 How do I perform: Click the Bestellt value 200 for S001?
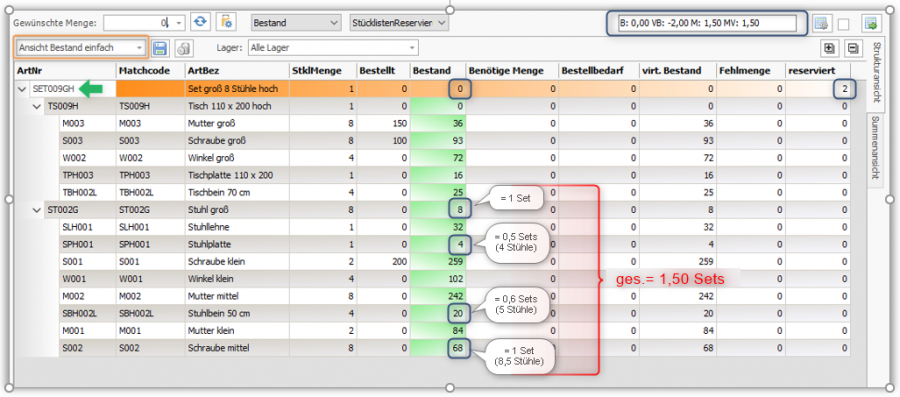(383, 262)
